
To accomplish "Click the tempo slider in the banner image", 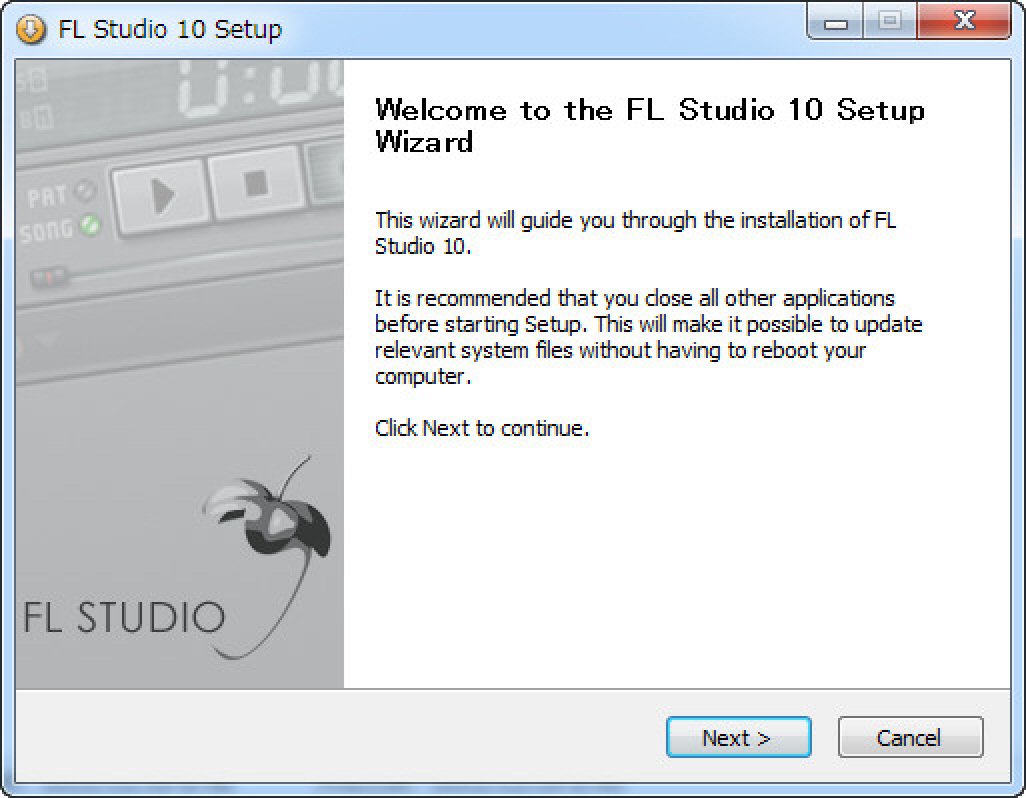I will click(50, 277).
